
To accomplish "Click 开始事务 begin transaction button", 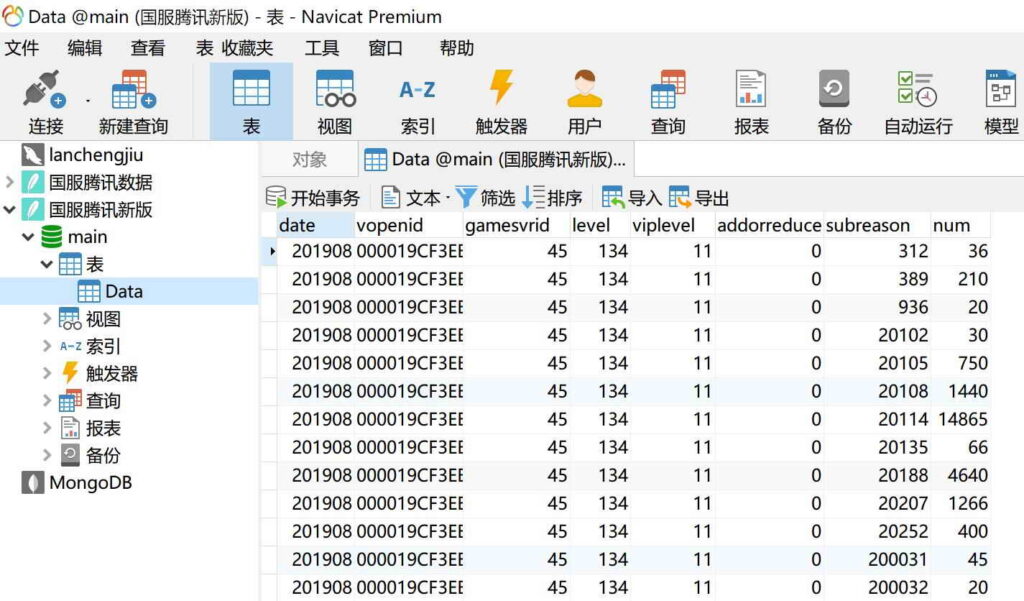I will click(312, 198).
